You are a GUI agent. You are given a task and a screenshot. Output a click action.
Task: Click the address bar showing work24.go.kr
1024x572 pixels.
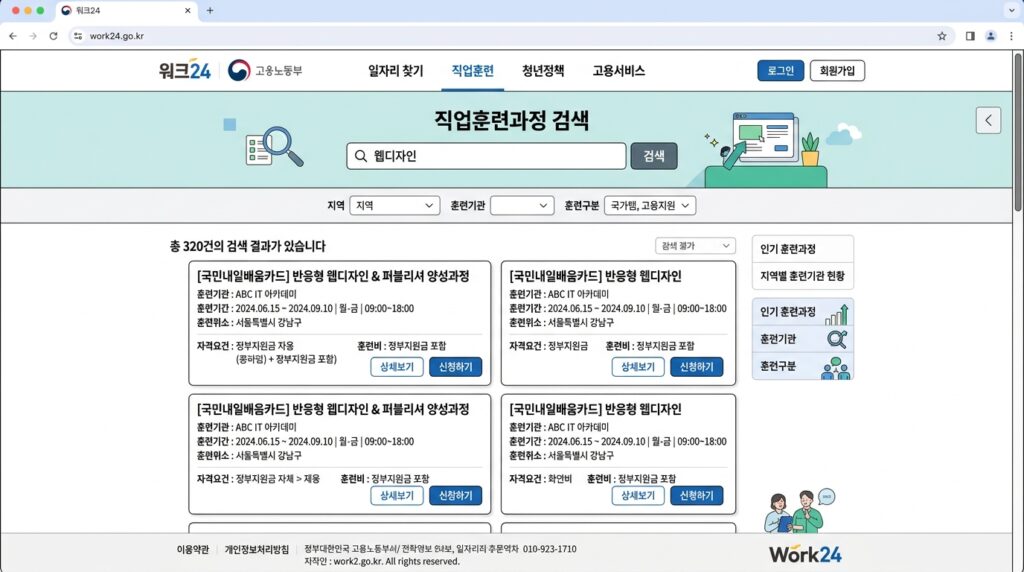coord(509,36)
